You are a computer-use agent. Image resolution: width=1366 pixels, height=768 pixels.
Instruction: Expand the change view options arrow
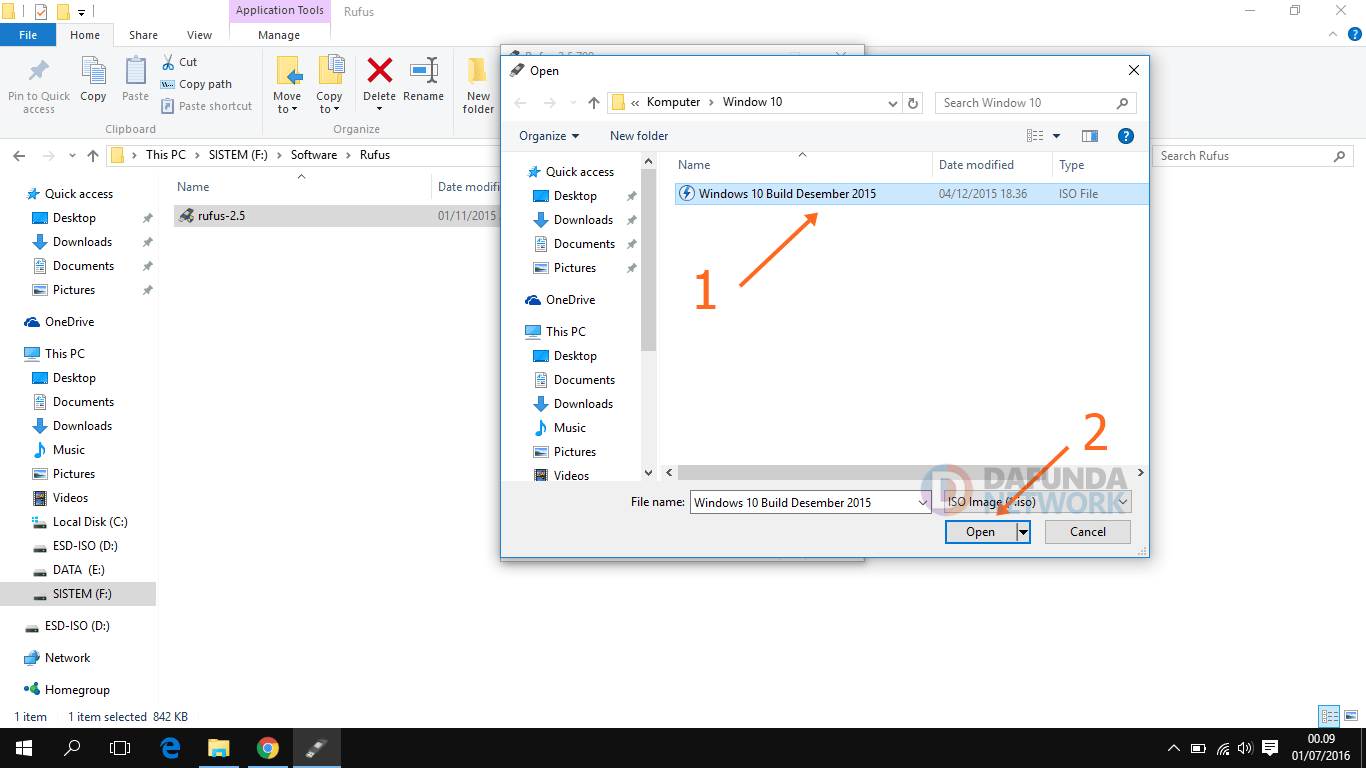pyautogui.click(x=1056, y=136)
